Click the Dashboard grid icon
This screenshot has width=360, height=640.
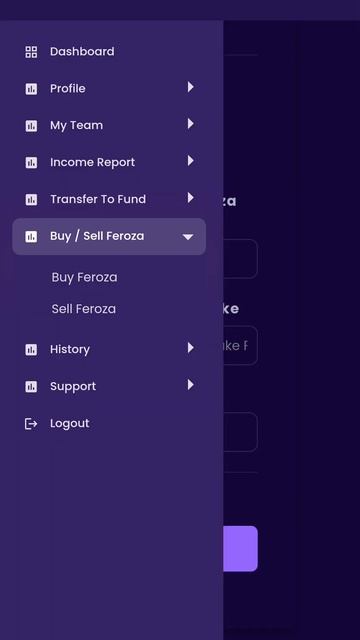click(31, 52)
